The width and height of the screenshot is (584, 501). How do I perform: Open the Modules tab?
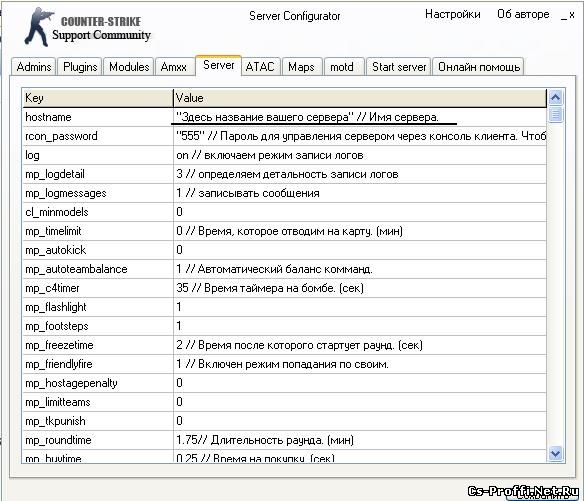(129, 67)
